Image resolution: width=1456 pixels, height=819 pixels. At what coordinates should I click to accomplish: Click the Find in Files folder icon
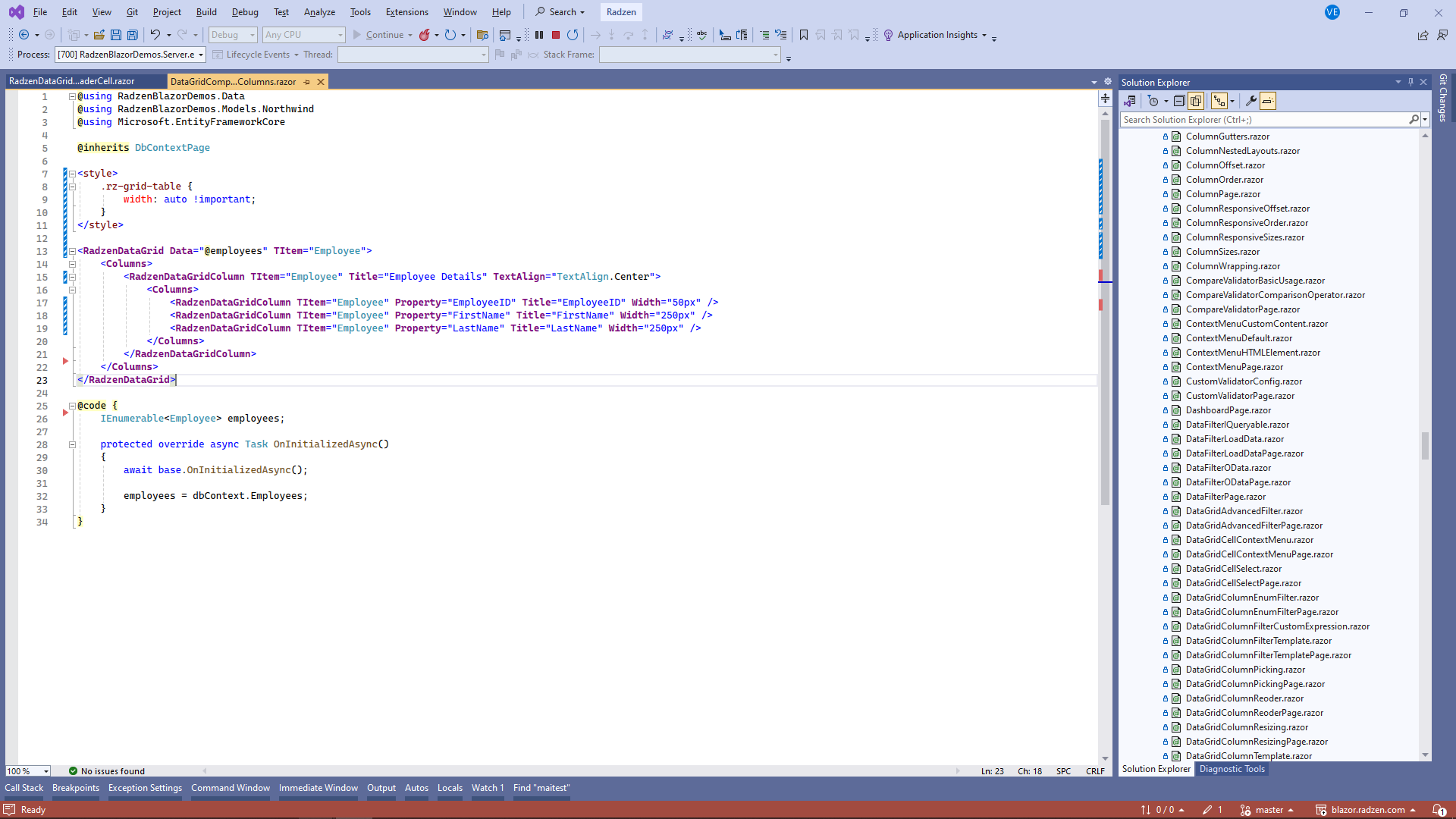tap(482, 35)
